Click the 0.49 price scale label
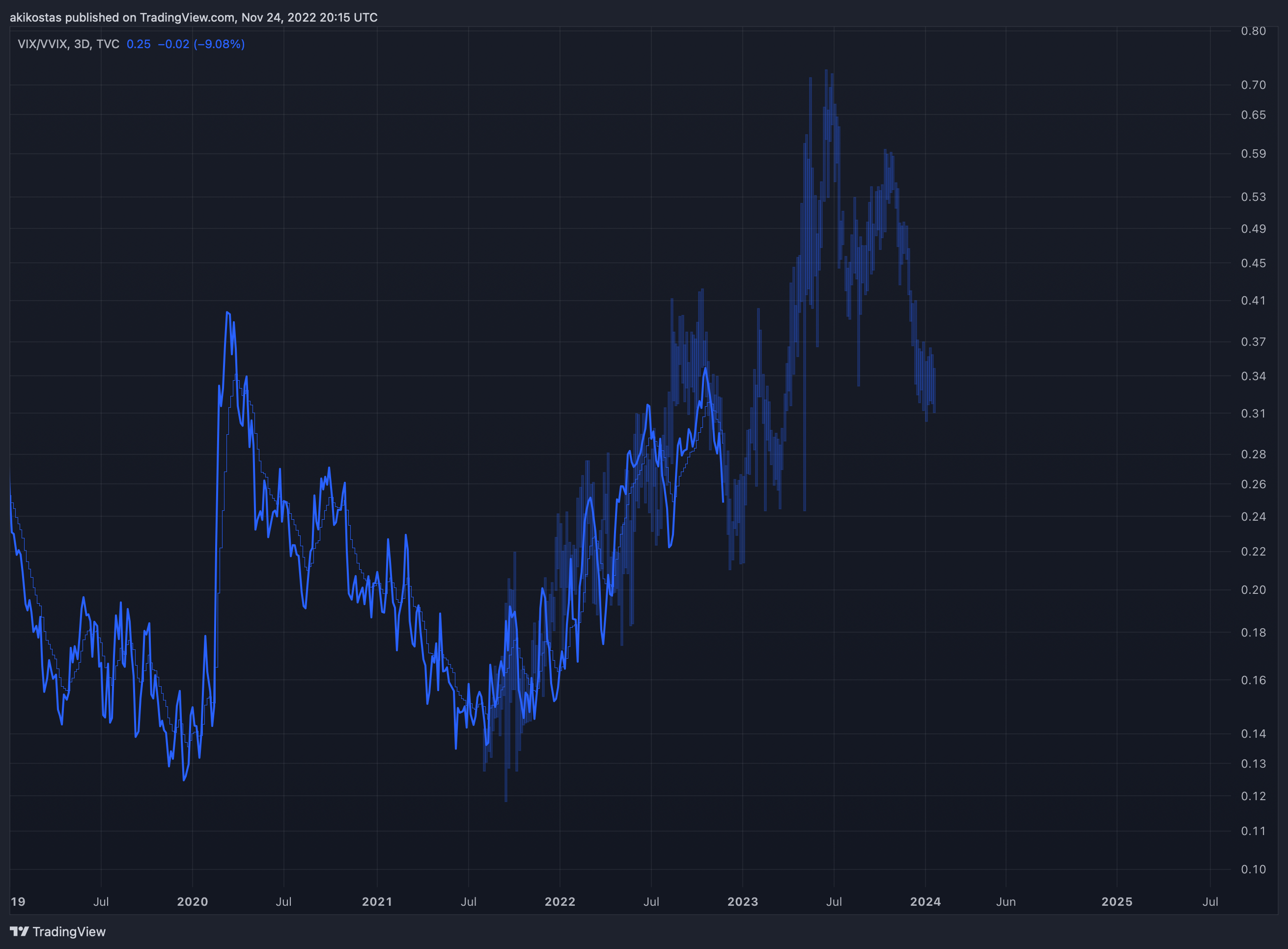Image resolution: width=1288 pixels, height=949 pixels. (1254, 228)
